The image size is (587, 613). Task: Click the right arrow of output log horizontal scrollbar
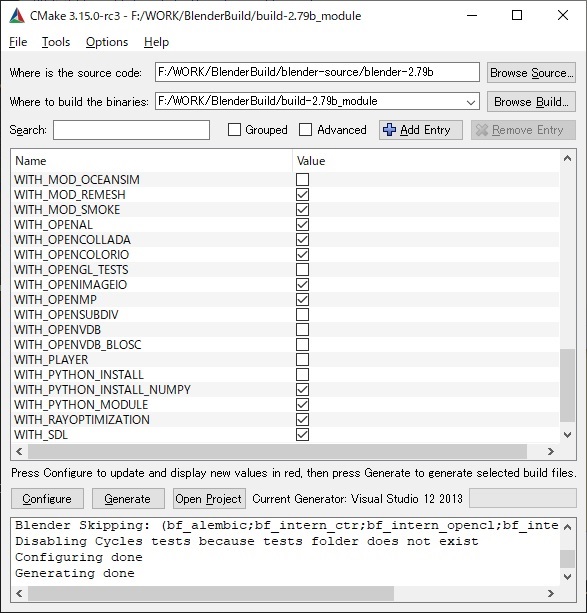coord(551,593)
